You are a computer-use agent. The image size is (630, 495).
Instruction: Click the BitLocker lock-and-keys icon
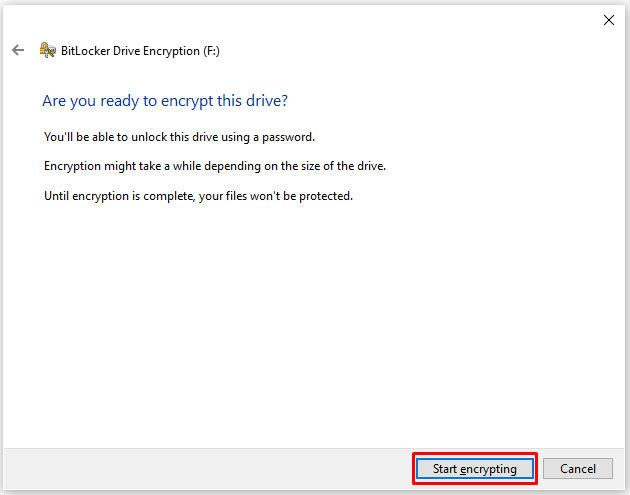click(x=47, y=50)
